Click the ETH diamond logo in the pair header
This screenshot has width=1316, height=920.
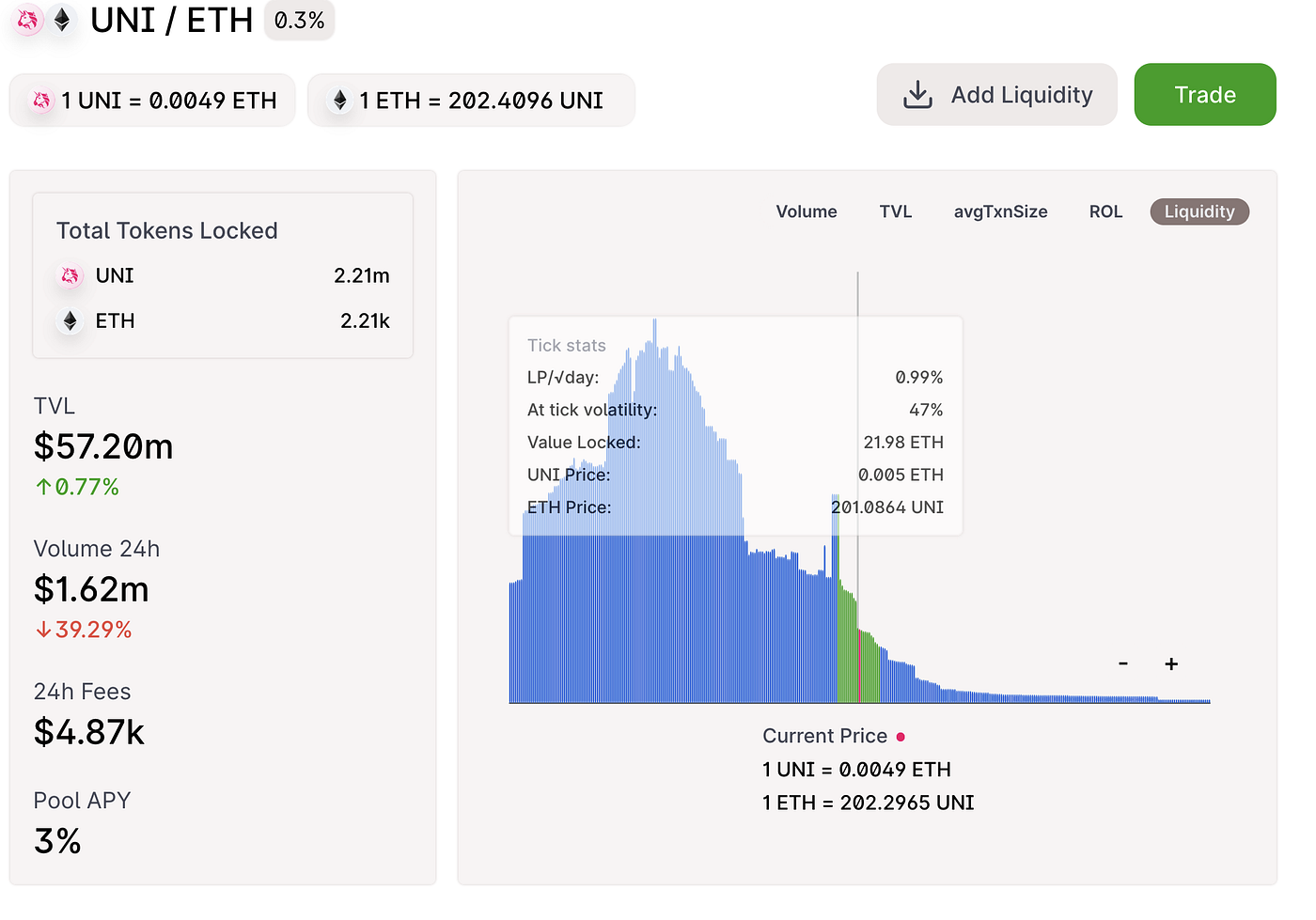coord(62,20)
